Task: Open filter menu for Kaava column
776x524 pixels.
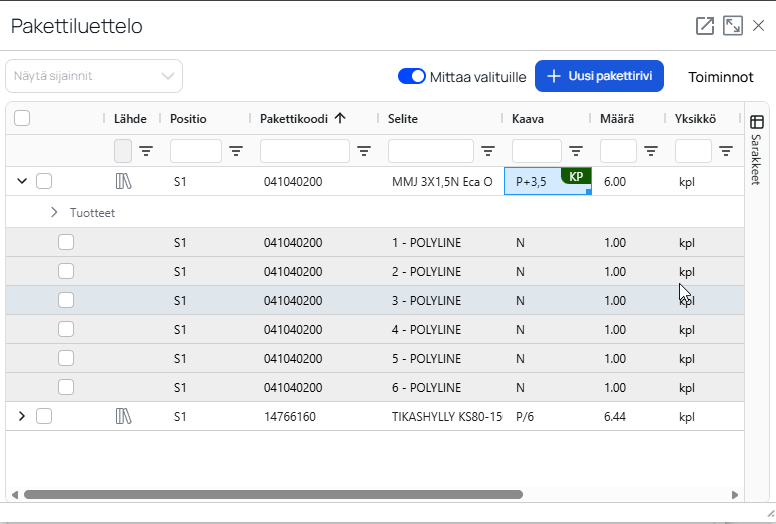Action: point(576,151)
